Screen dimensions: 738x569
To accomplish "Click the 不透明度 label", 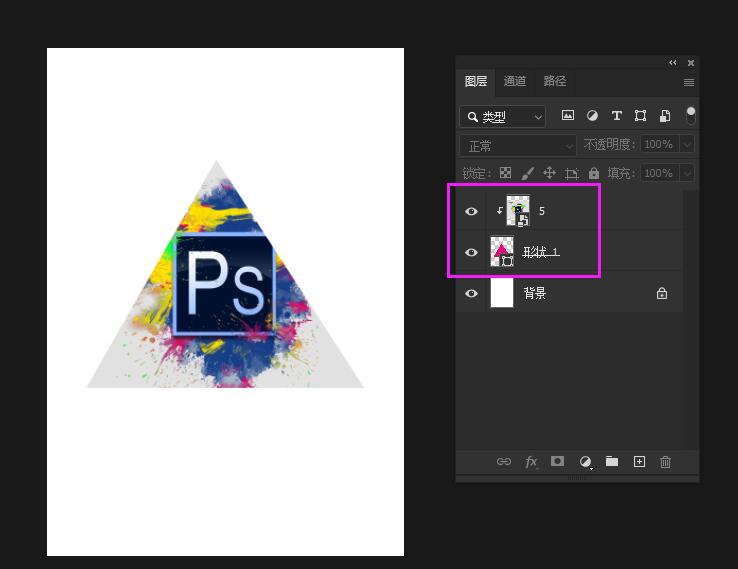I will tap(610, 144).
